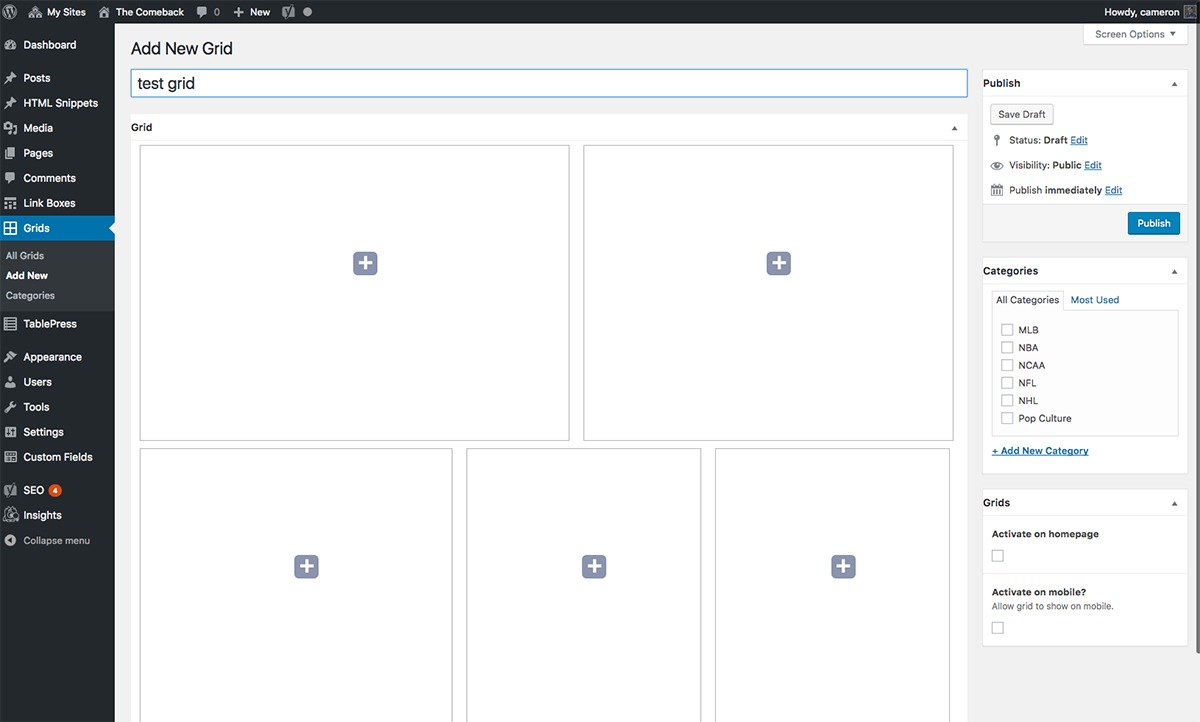The width and height of the screenshot is (1200, 722).
Task: Open grid Categories submenu item
Action: (x=30, y=296)
